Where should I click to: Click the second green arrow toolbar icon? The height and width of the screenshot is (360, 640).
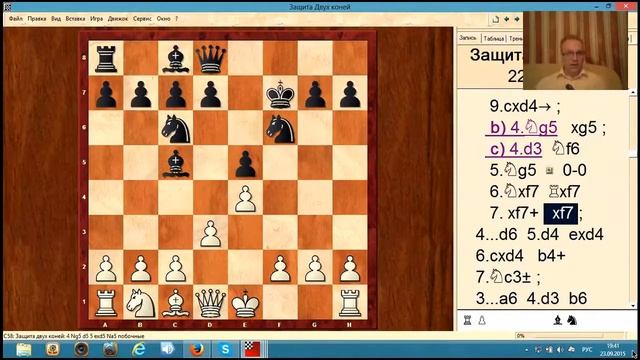pyautogui.click(x=517, y=19)
